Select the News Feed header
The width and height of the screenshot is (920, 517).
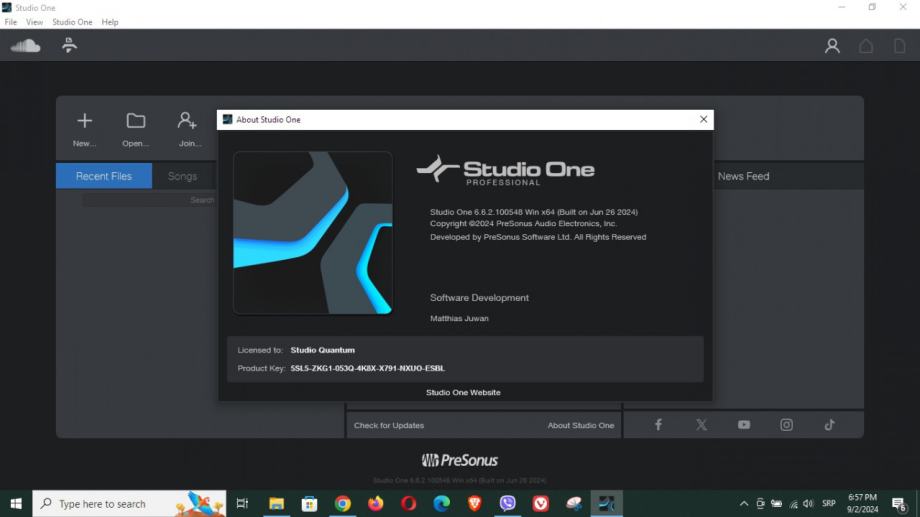[743, 176]
